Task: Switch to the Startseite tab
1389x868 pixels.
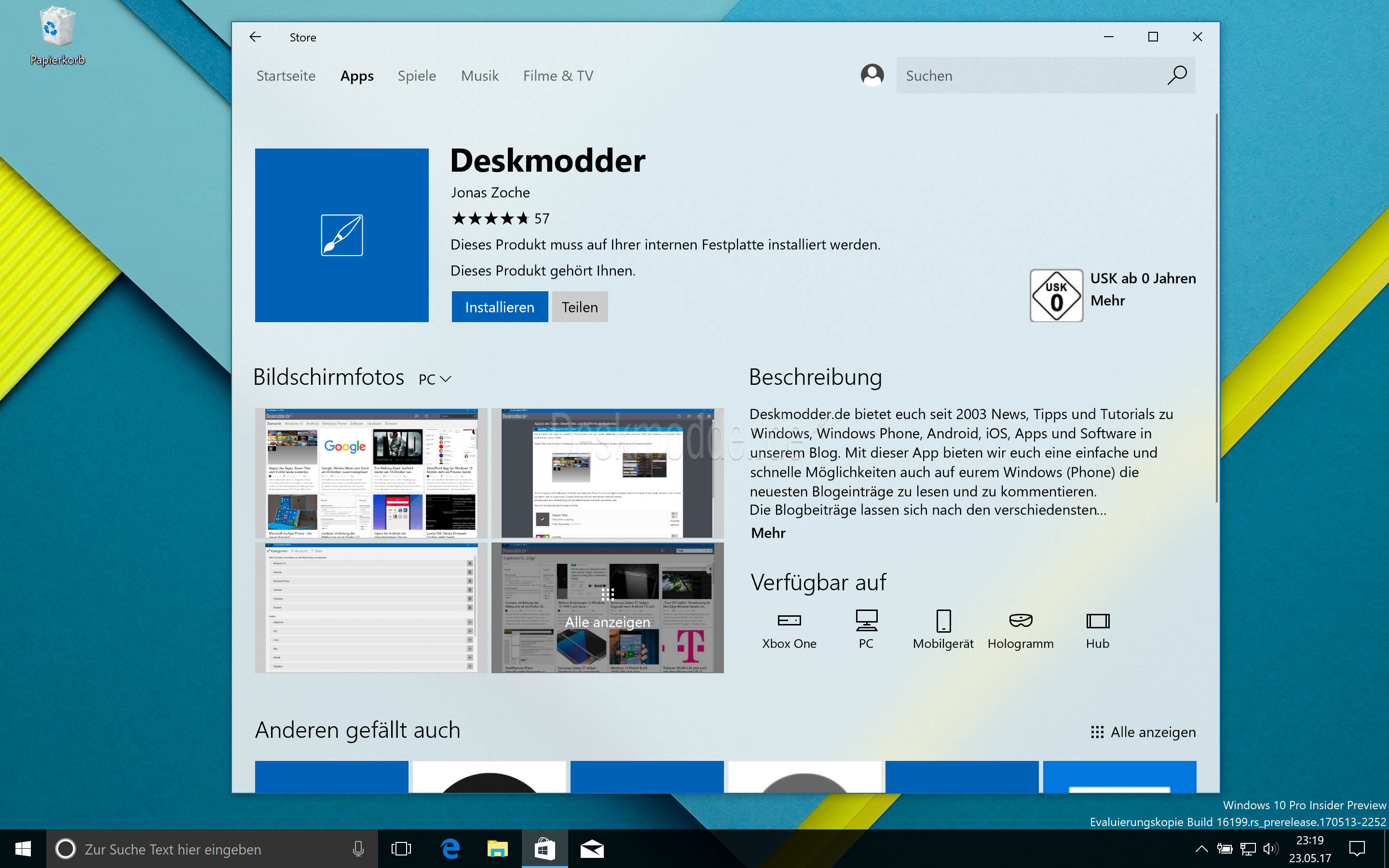Action: pyautogui.click(x=286, y=76)
